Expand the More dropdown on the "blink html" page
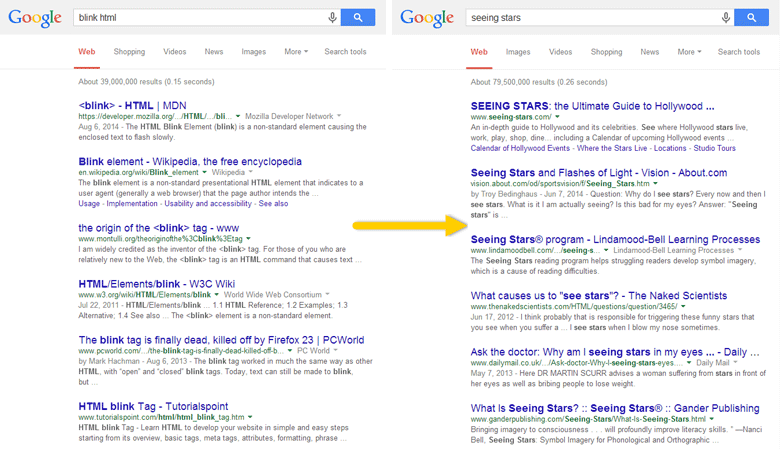780x450 pixels. coord(295,52)
